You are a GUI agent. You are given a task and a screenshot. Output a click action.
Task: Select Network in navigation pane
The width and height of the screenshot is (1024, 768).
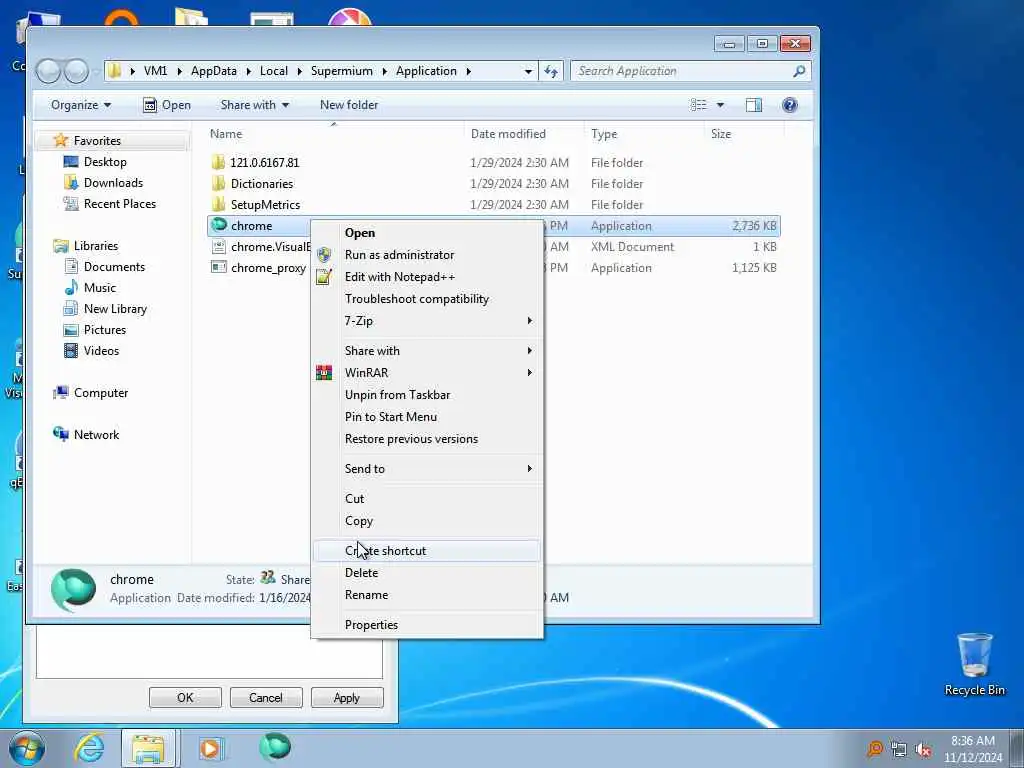click(96, 434)
